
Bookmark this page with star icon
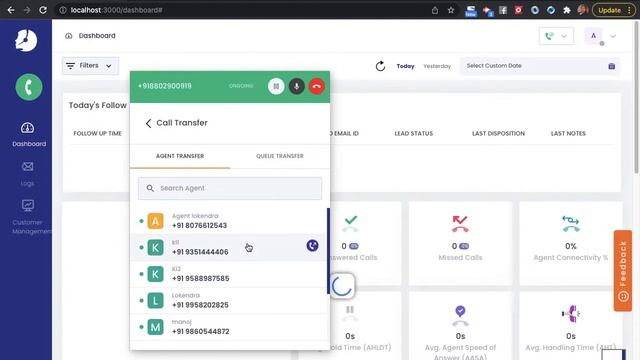tap(451, 10)
